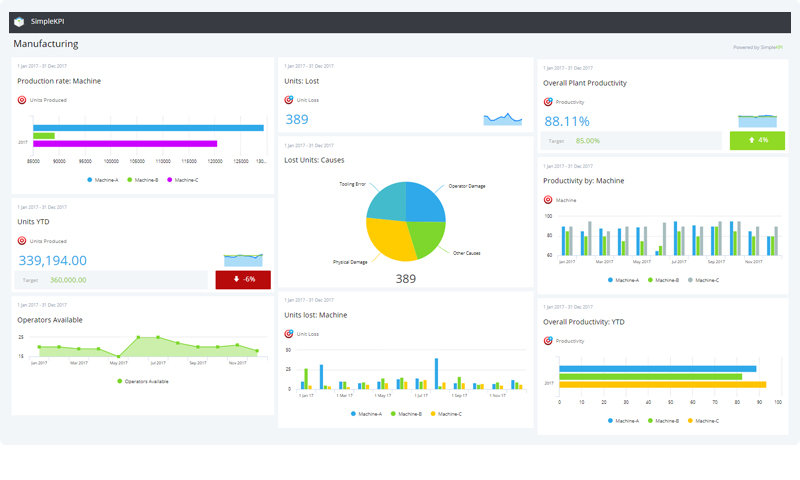The width and height of the screenshot is (800, 480).
Task: Click target icon in Productivity by: Machine
Action: [548, 200]
